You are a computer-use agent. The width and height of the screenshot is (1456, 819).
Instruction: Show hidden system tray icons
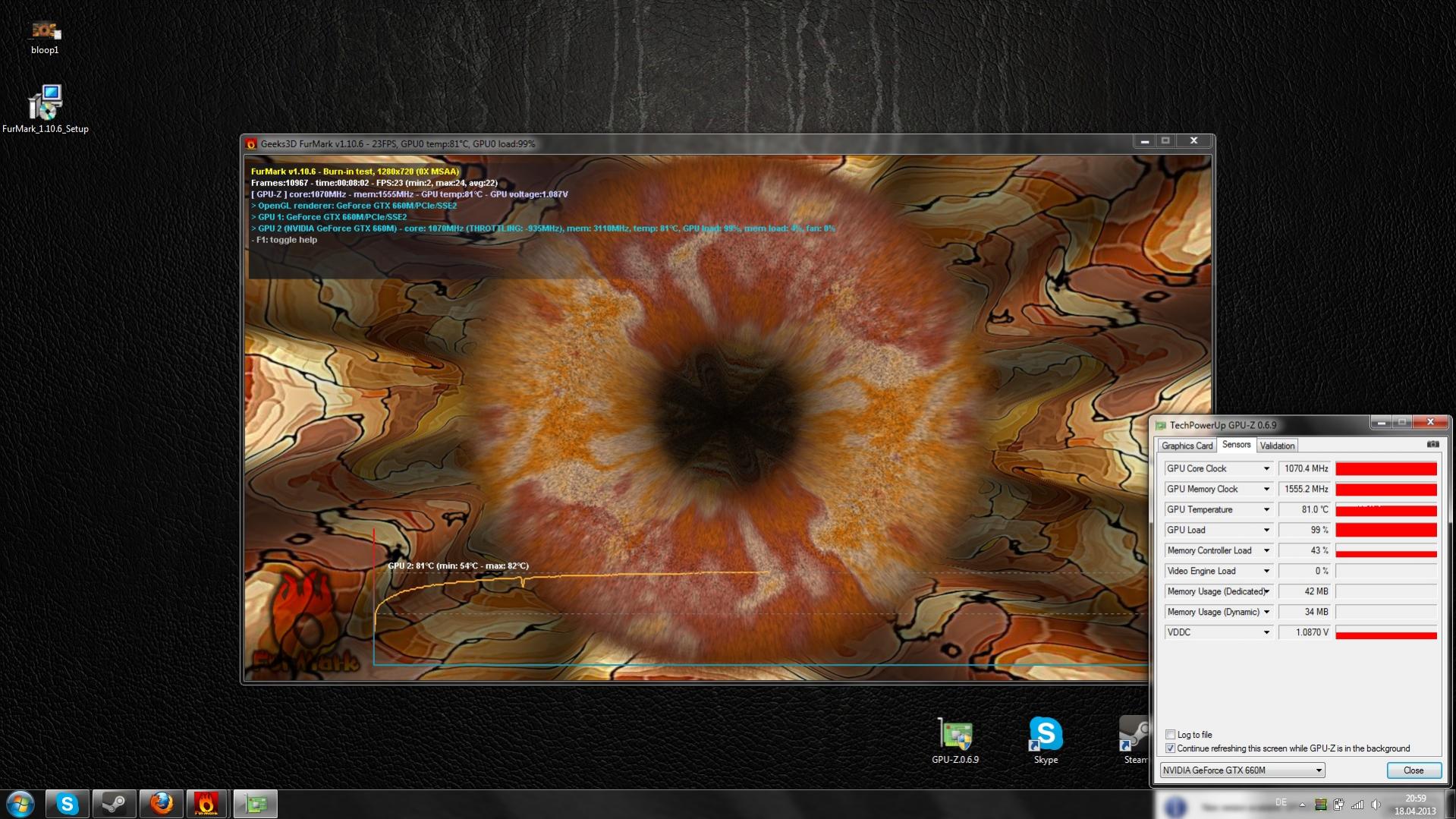[x=1302, y=805]
